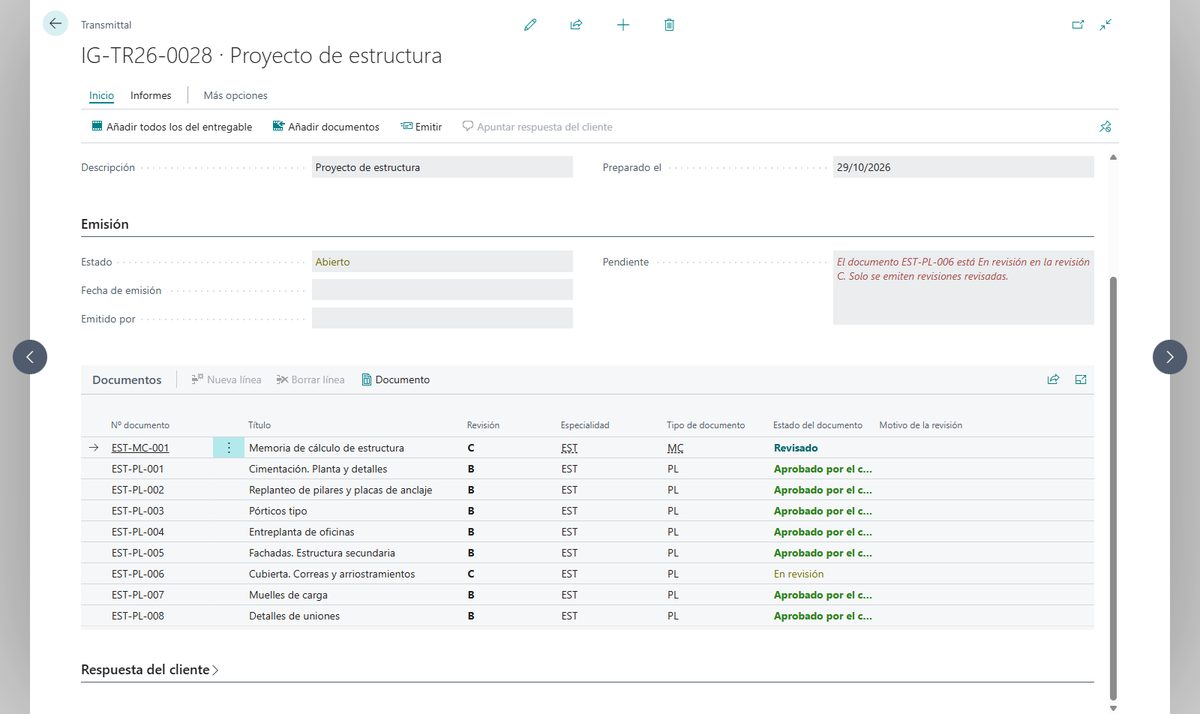Screen dimensions: 1200x714
Task: Click 'Cimentación. Planta y detalles' cell
Action: [318, 469]
